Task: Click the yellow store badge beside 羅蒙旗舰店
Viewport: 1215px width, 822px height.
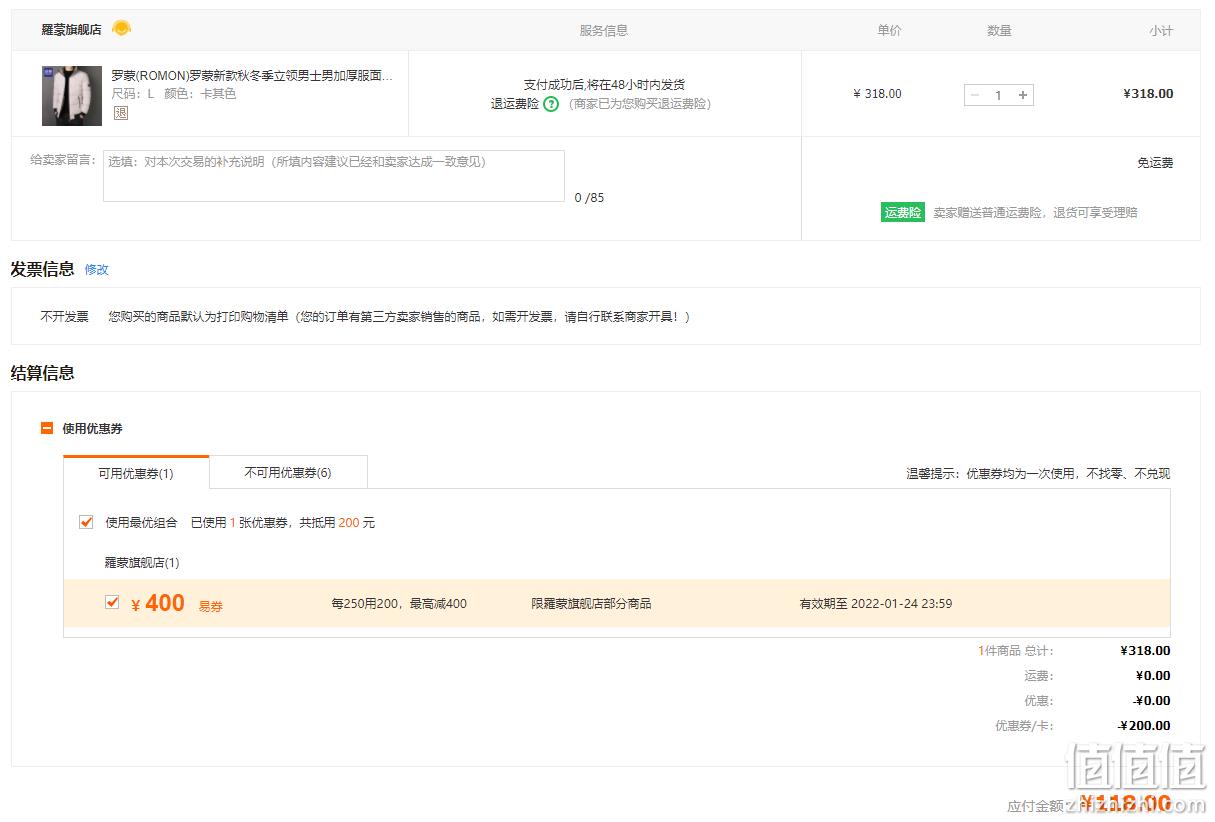Action: point(121,28)
